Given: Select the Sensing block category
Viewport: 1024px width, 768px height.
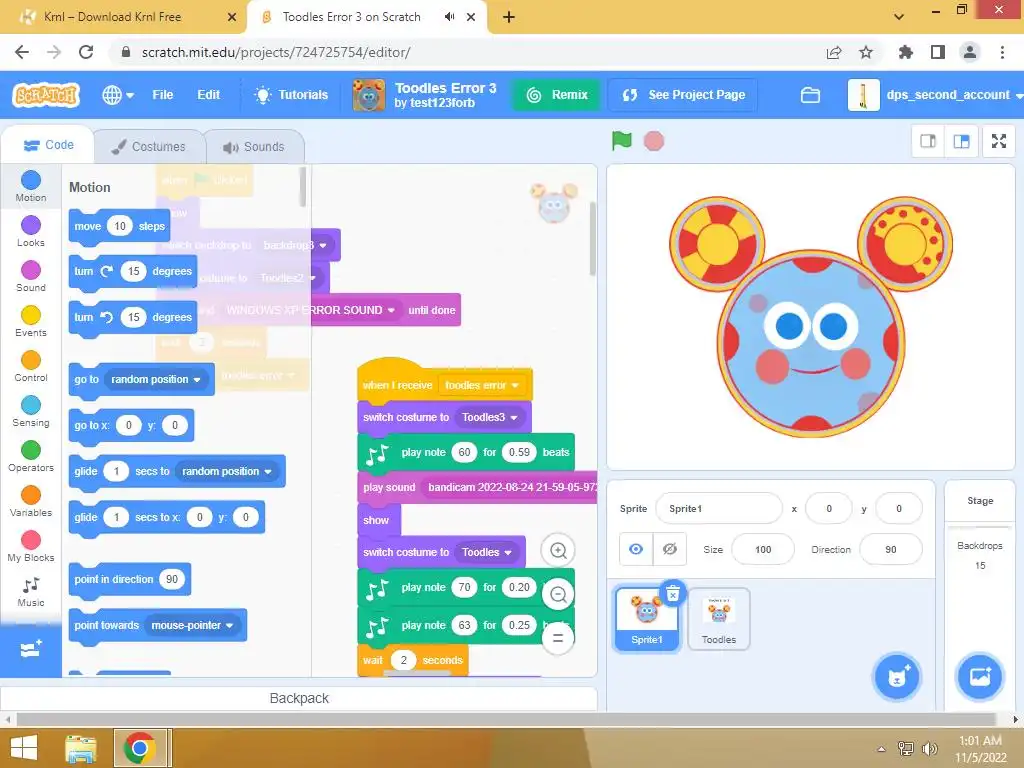Looking at the screenshot, I should tap(31, 412).
